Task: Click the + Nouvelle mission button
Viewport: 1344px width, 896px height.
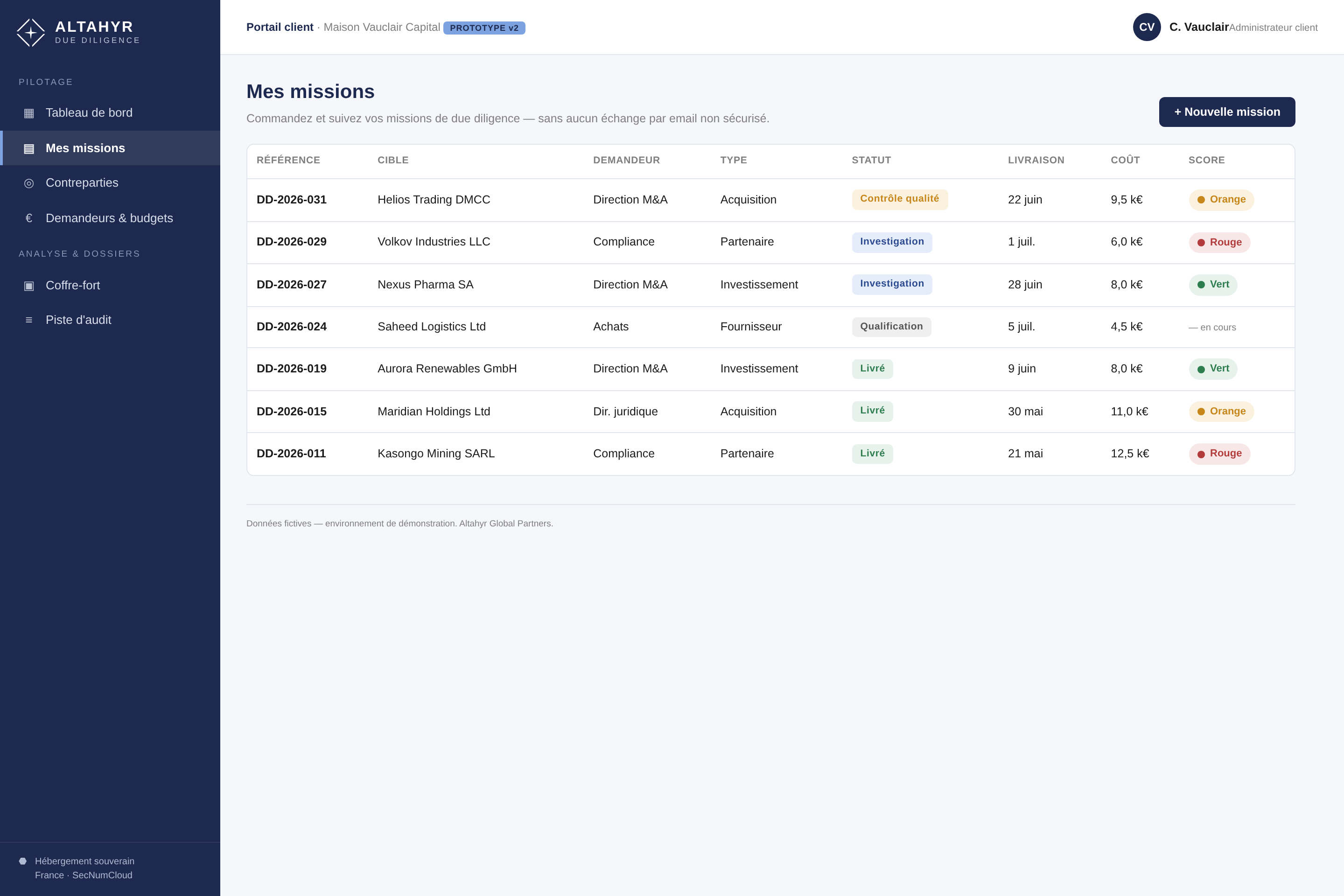Action: tap(1227, 112)
